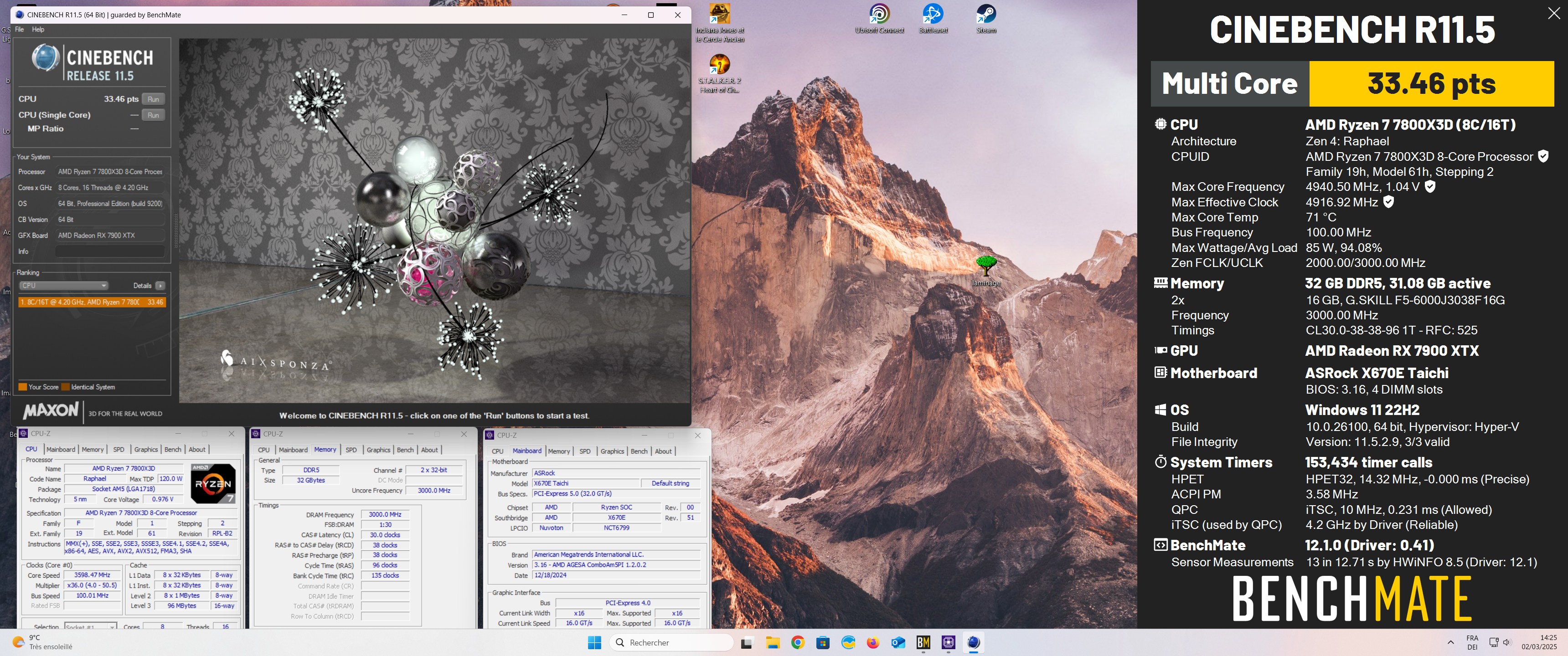Open network status icon in system tray

(x=1493, y=642)
